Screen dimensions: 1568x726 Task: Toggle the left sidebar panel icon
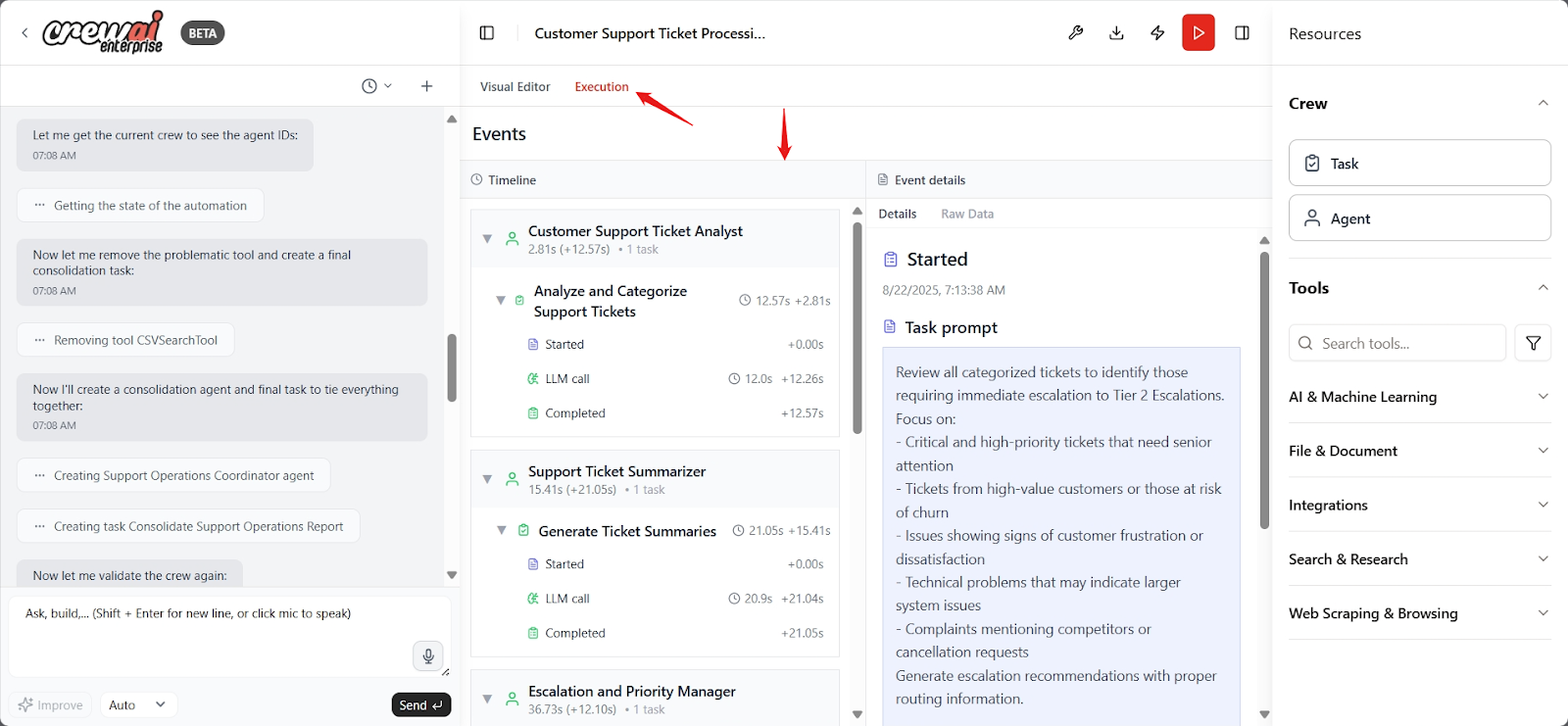point(487,33)
